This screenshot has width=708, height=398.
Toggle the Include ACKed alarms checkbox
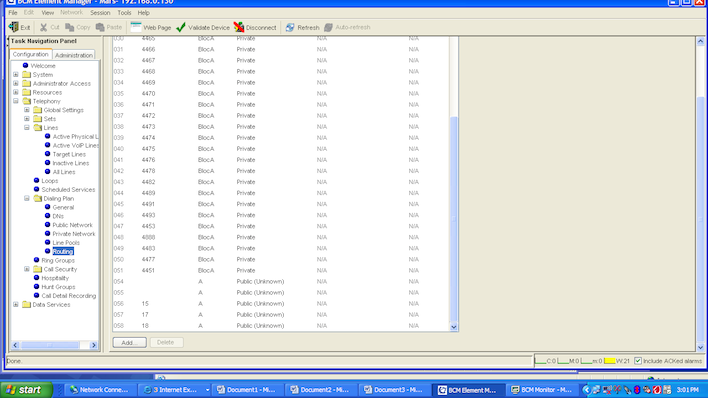point(638,361)
